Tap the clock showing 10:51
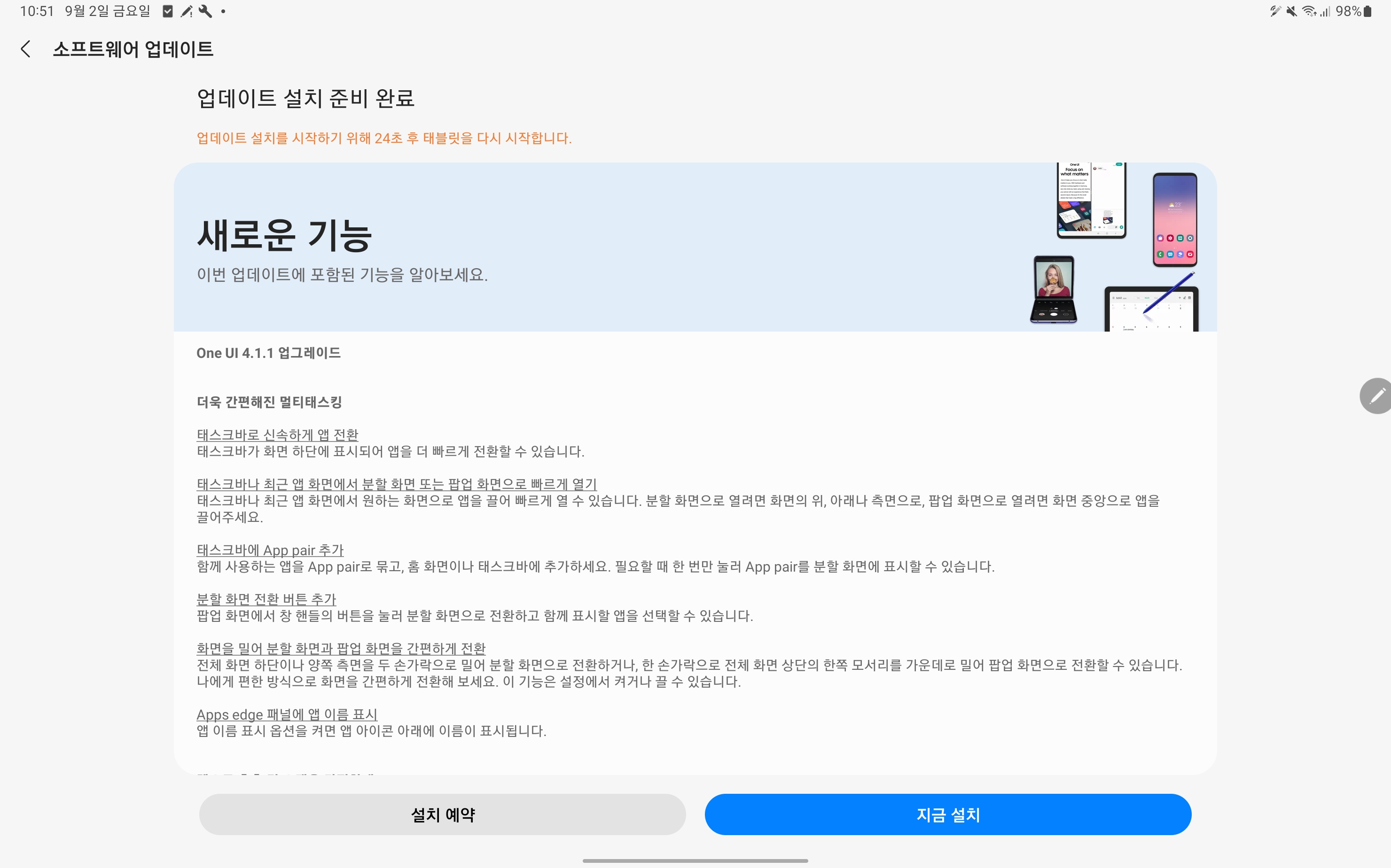The width and height of the screenshot is (1391, 868). (37, 11)
